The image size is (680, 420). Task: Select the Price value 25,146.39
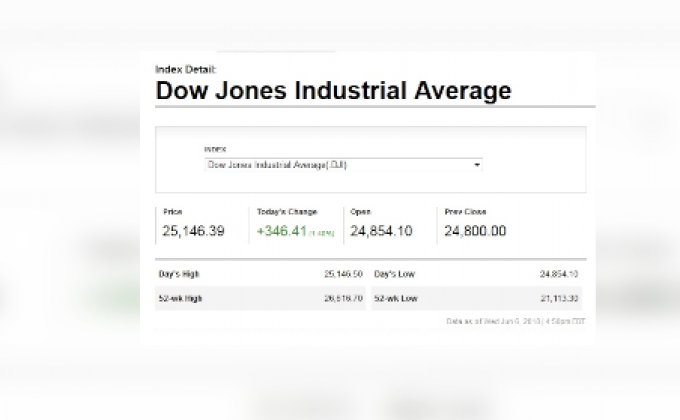pyautogui.click(x=193, y=231)
